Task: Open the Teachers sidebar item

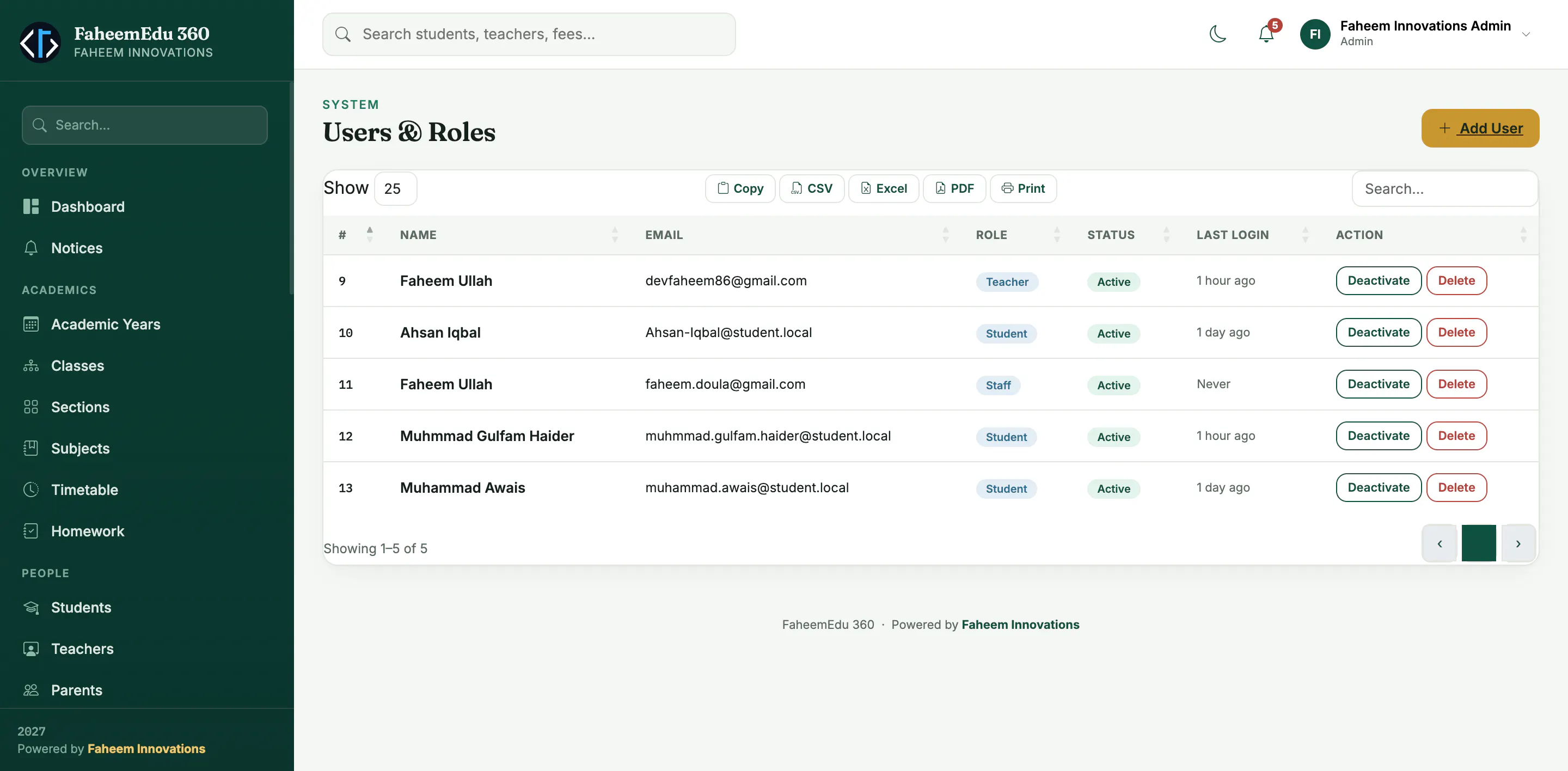Action: pos(82,648)
